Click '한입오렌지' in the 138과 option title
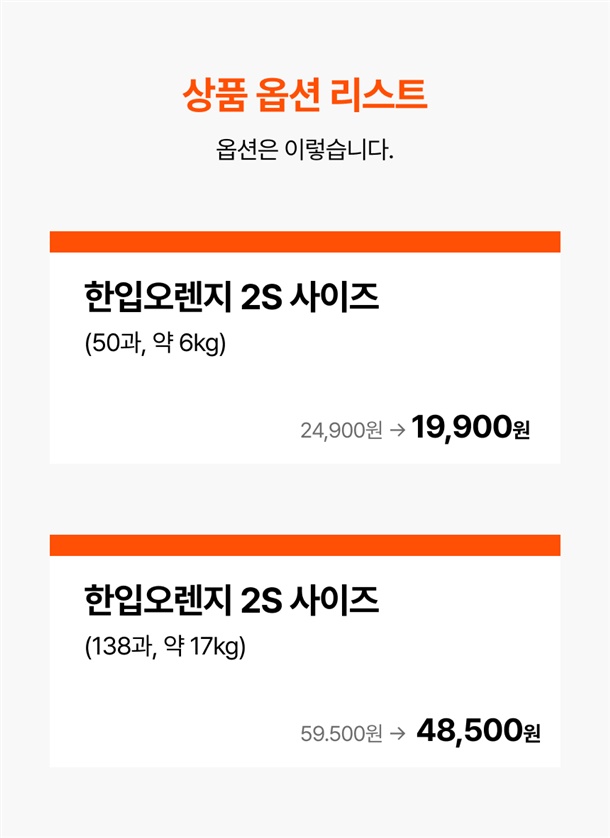The width and height of the screenshot is (610, 838). click(x=159, y=601)
